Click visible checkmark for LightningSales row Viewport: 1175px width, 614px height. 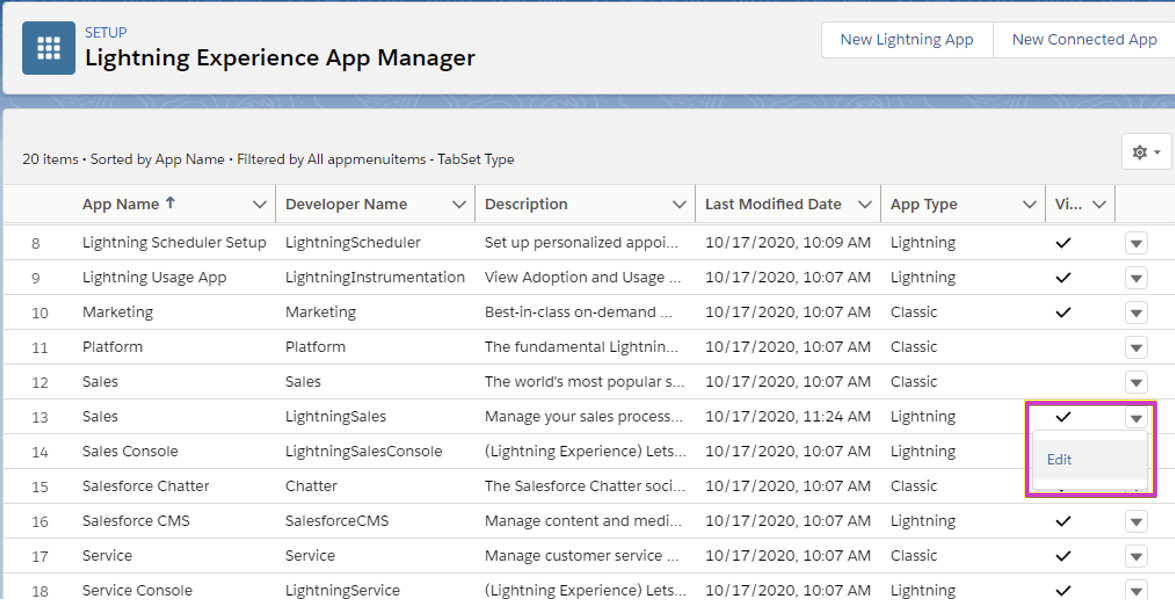tap(1063, 417)
